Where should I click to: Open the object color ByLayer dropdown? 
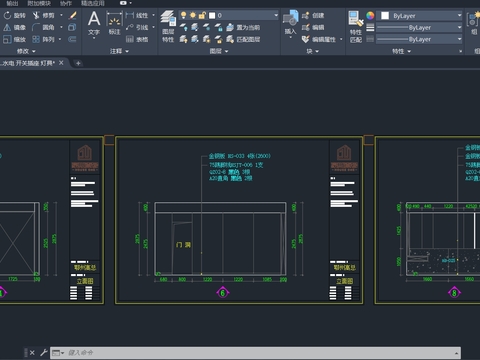click(x=459, y=15)
